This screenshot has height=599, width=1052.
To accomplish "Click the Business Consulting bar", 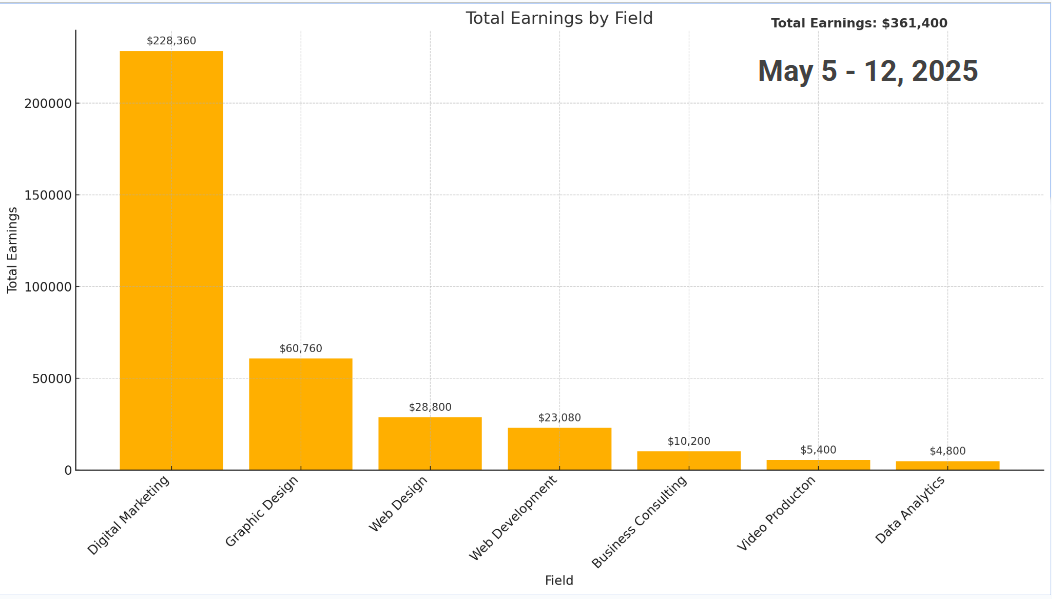I will pos(689,461).
